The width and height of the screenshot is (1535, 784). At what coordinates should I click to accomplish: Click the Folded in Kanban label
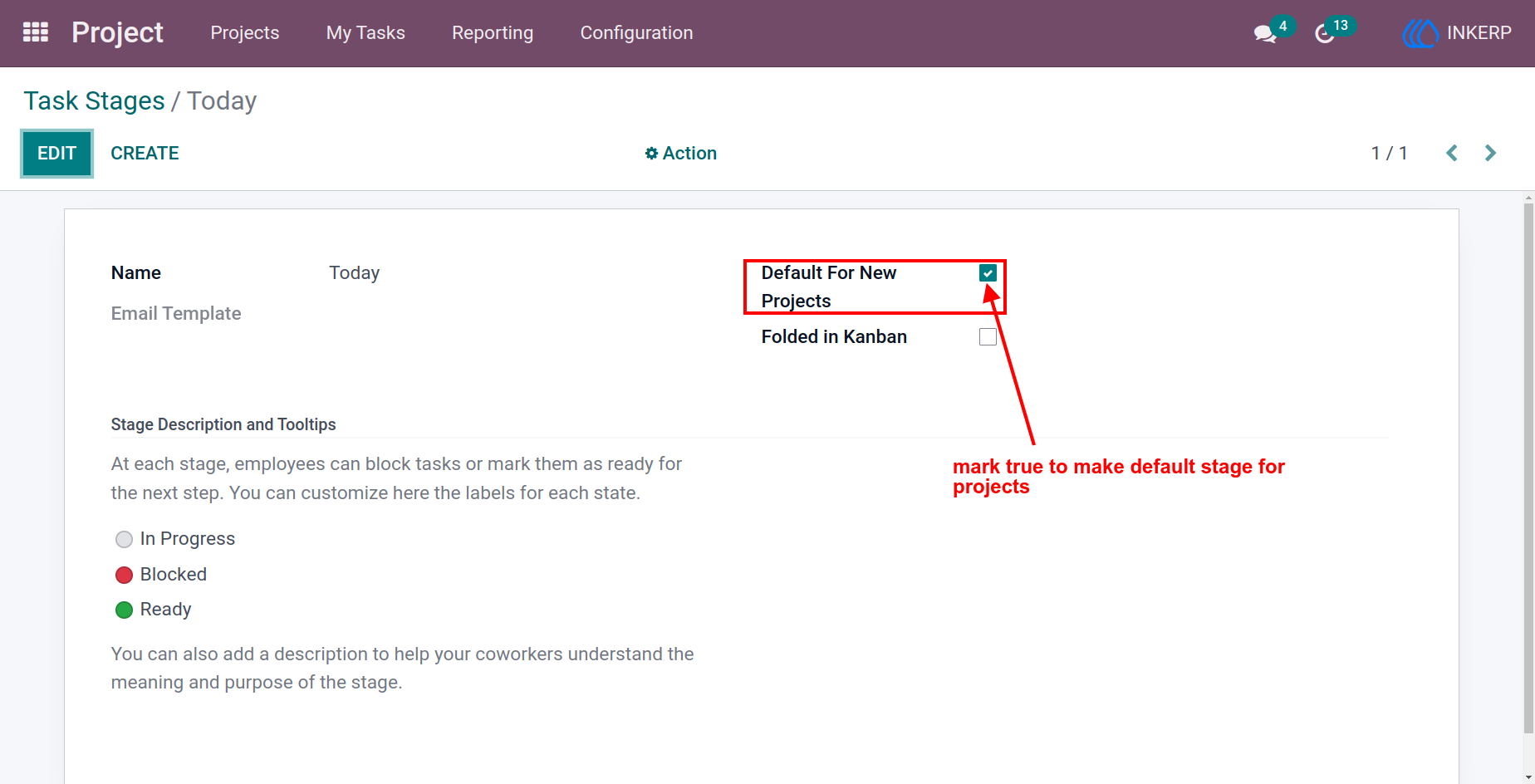(834, 336)
